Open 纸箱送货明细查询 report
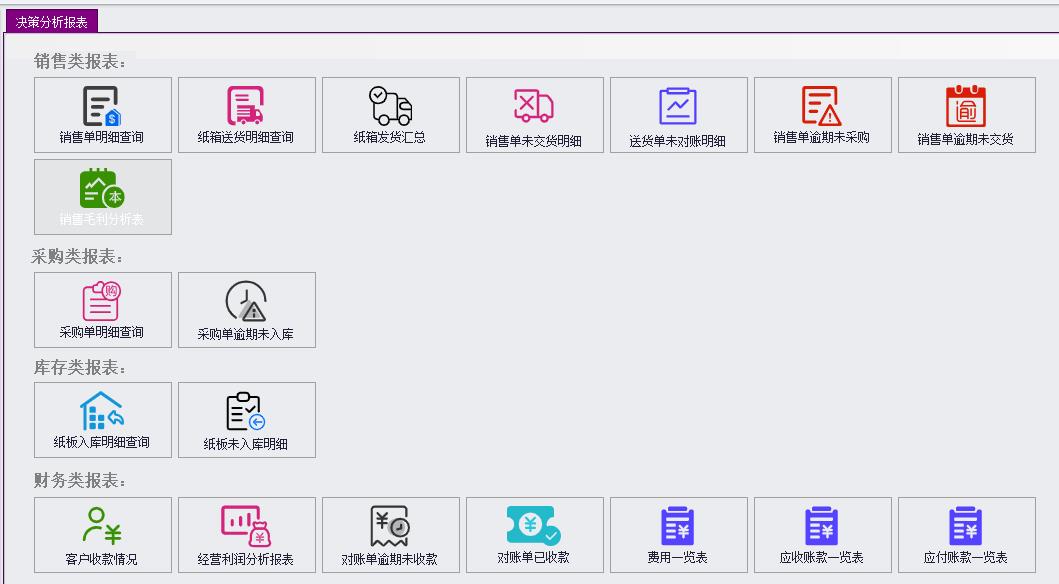Screen dimensions: 1059x584 tap(247, 114)
